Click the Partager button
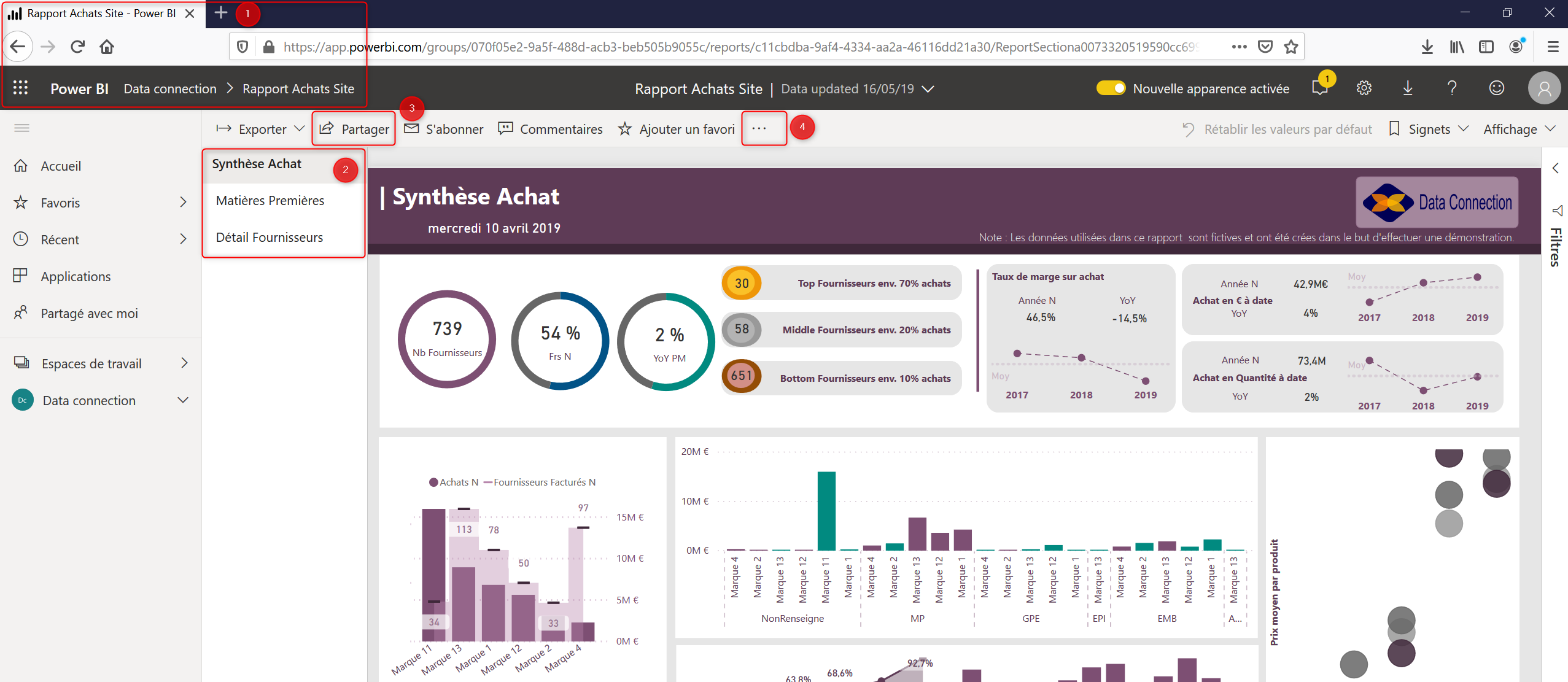1568x682 pixels. (354, 129)
